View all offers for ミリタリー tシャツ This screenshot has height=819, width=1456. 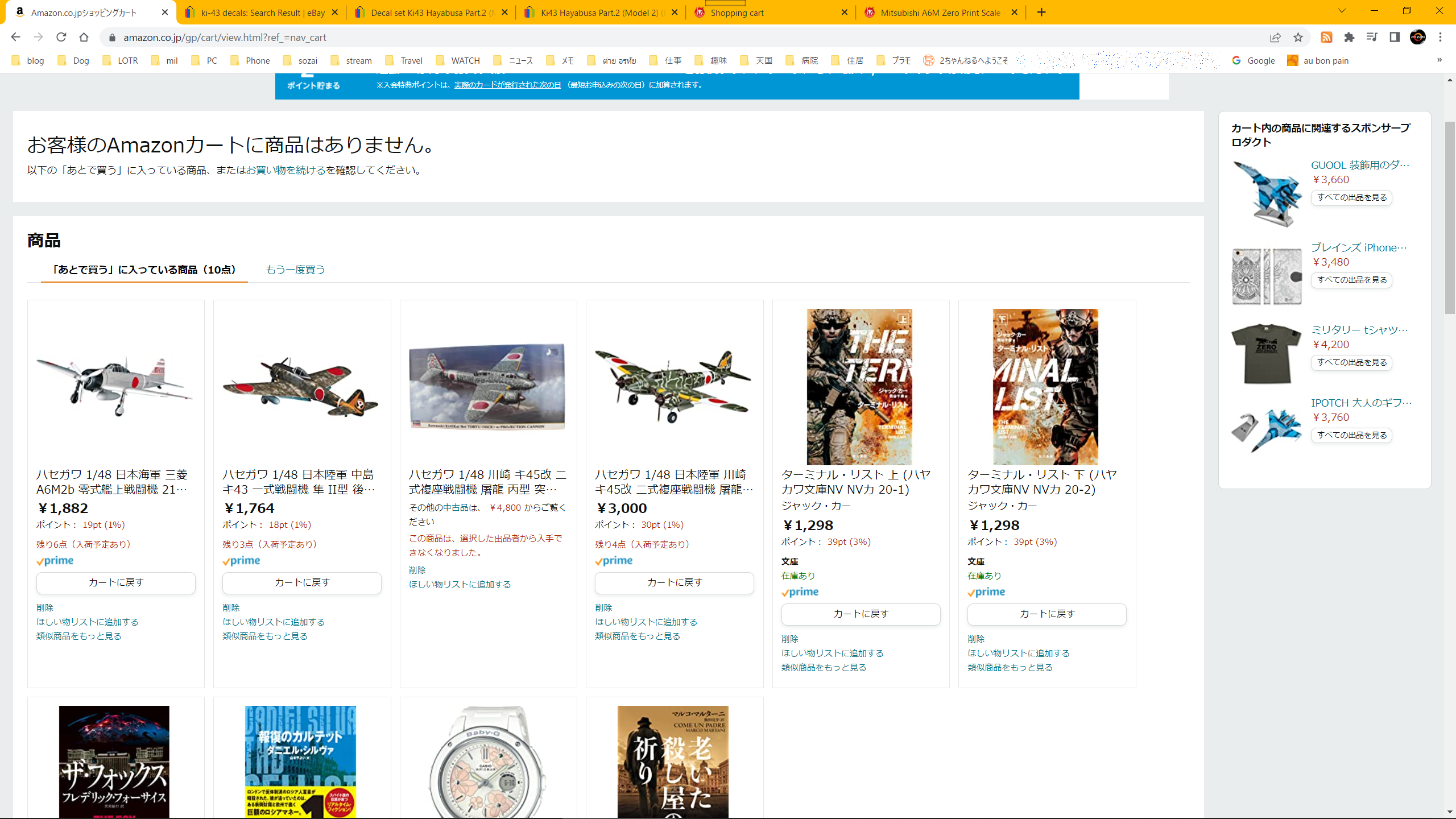pyautogui.click(x=1352, y=362)
